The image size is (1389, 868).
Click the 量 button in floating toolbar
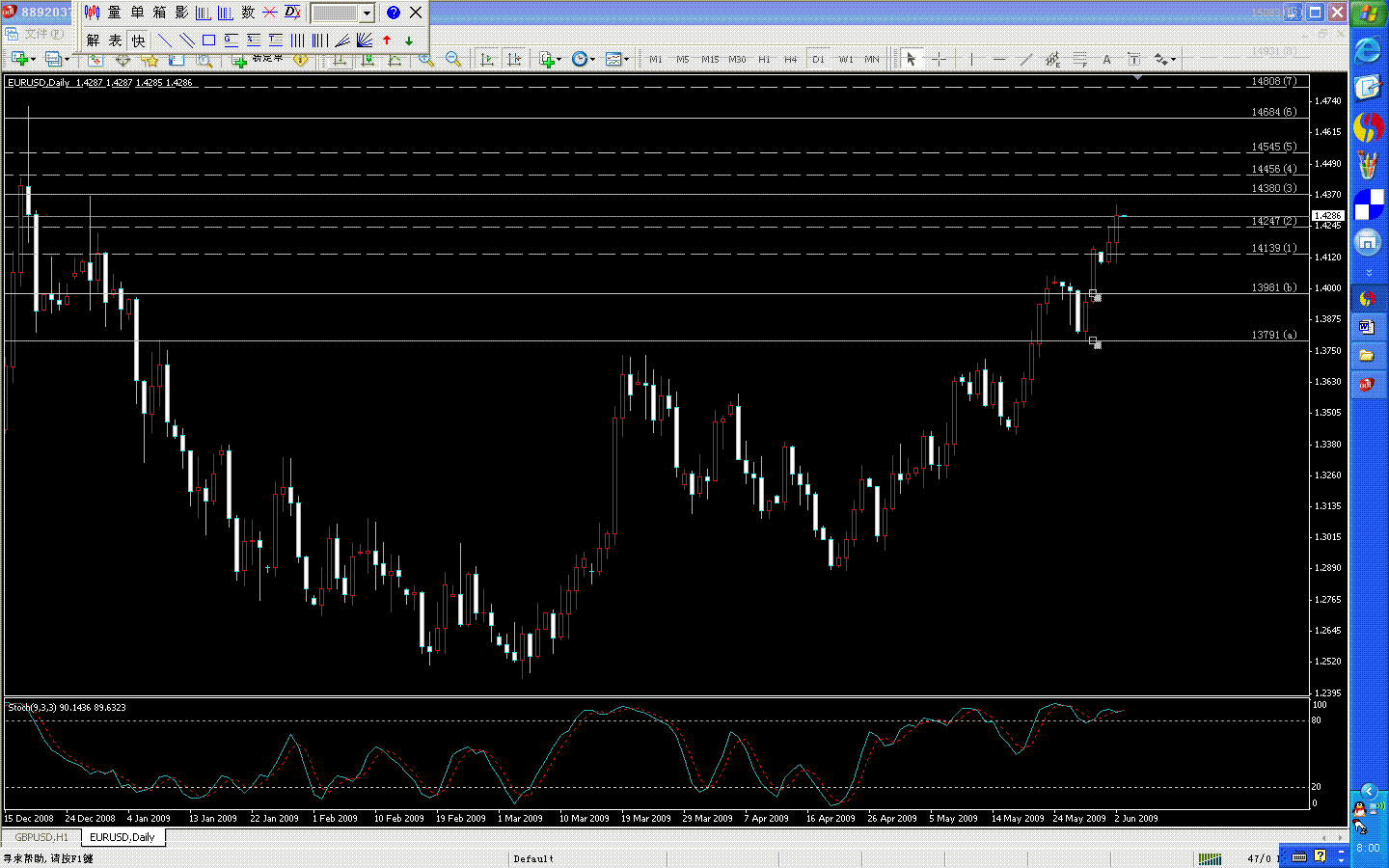coord(114,13)
